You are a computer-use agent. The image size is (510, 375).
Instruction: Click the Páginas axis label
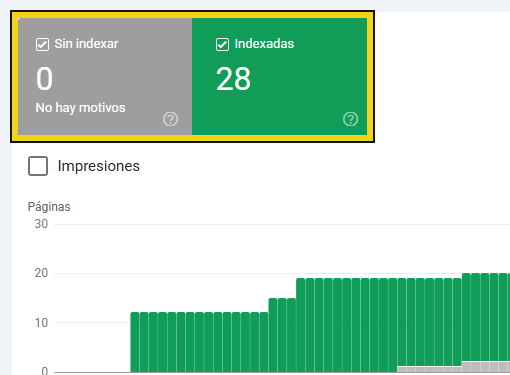click(x=49, y=207)
